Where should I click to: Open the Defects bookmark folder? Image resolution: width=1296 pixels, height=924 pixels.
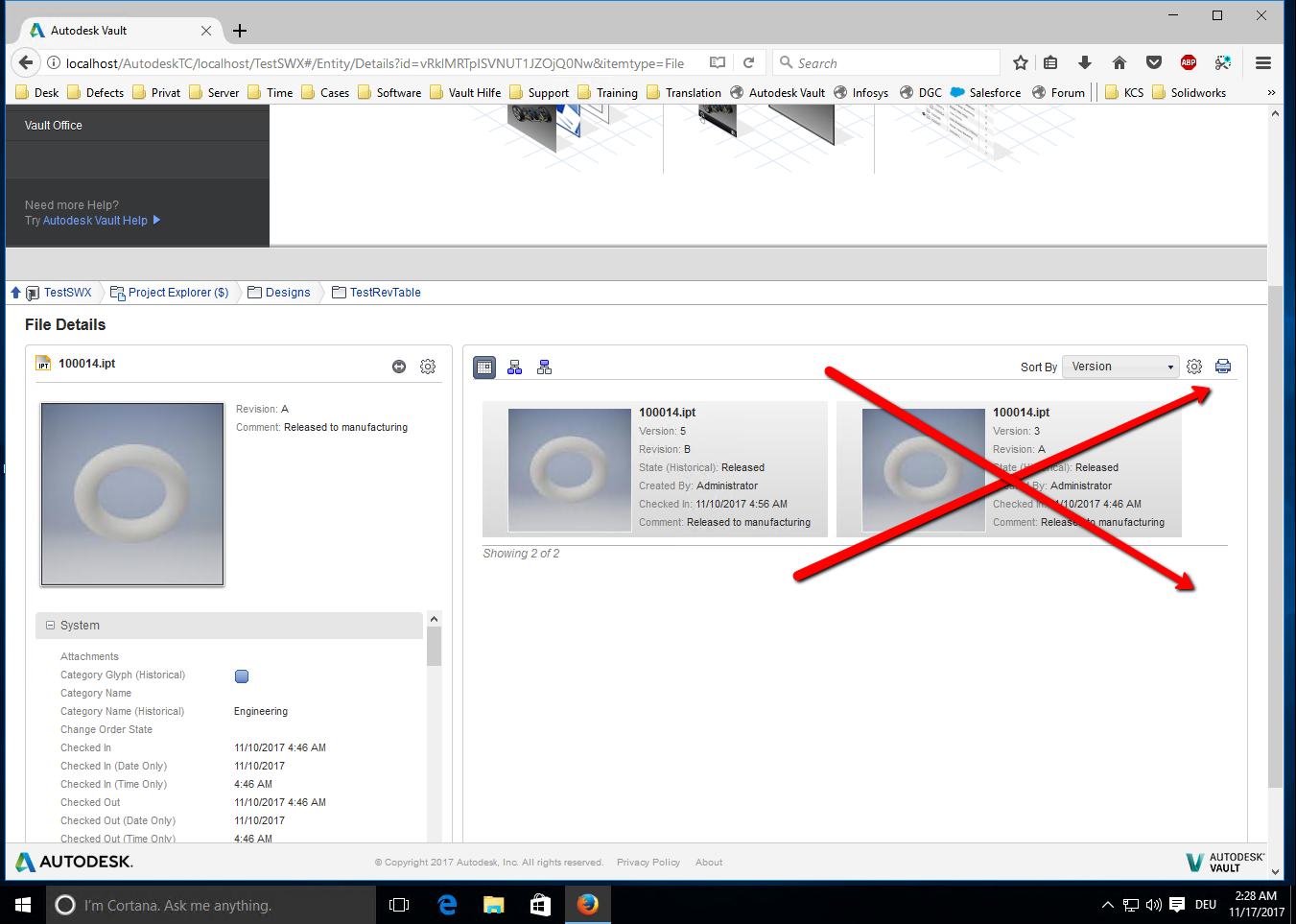click(x=96, y=93)
